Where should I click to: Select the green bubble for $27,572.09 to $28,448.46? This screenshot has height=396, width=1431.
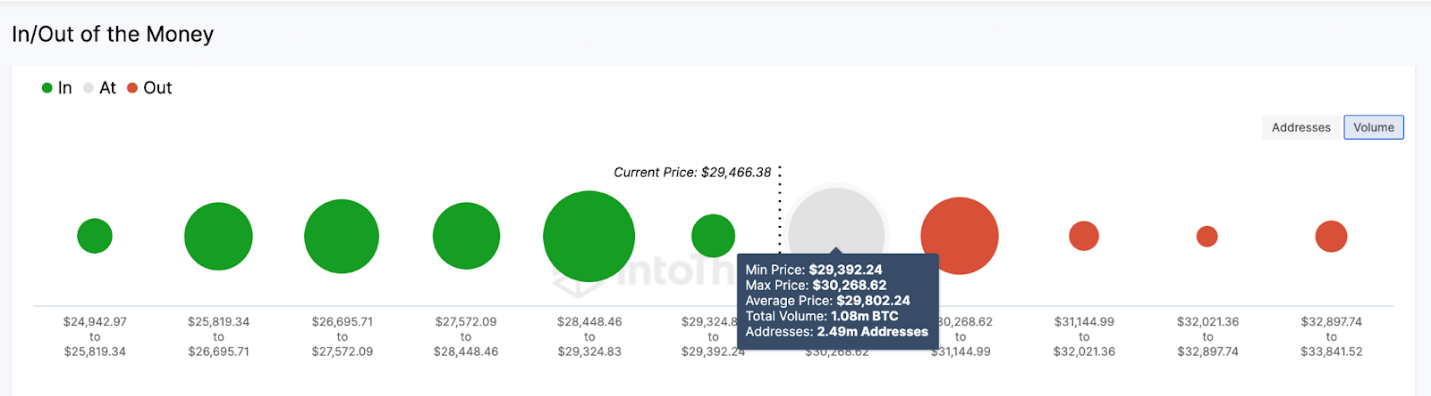[466, 236]
